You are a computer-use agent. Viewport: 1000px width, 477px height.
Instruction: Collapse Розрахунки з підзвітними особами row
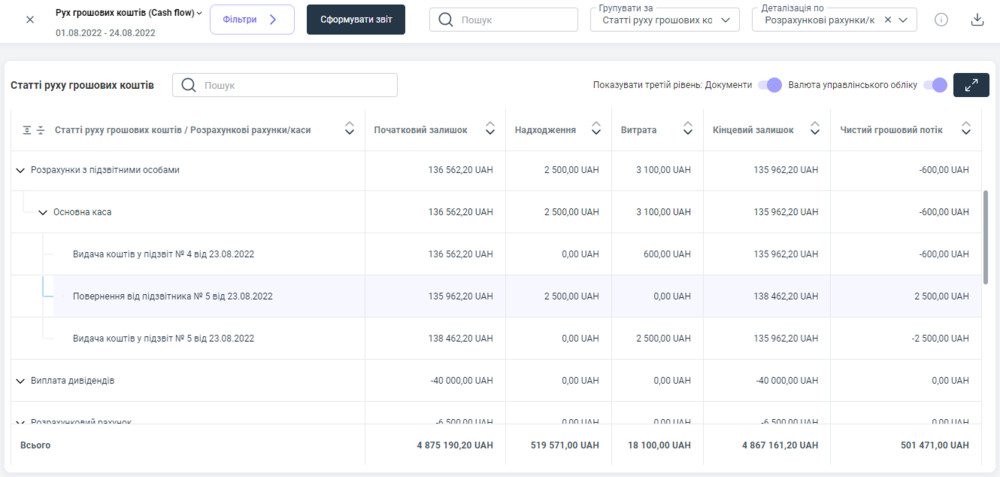(20, 170)
